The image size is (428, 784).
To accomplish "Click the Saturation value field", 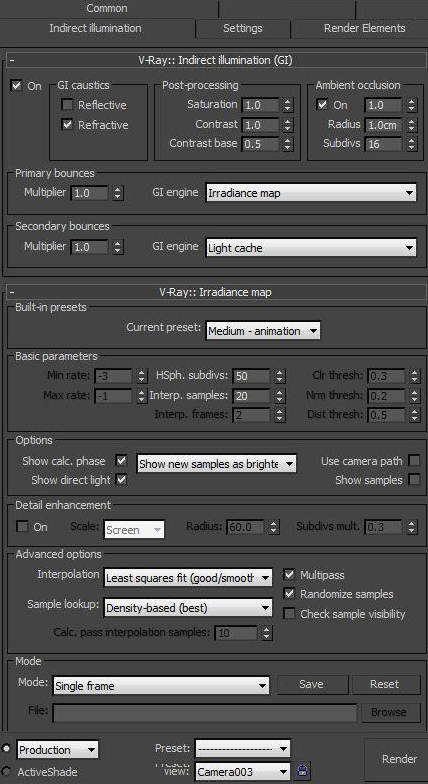I will [x=260, y=106].
